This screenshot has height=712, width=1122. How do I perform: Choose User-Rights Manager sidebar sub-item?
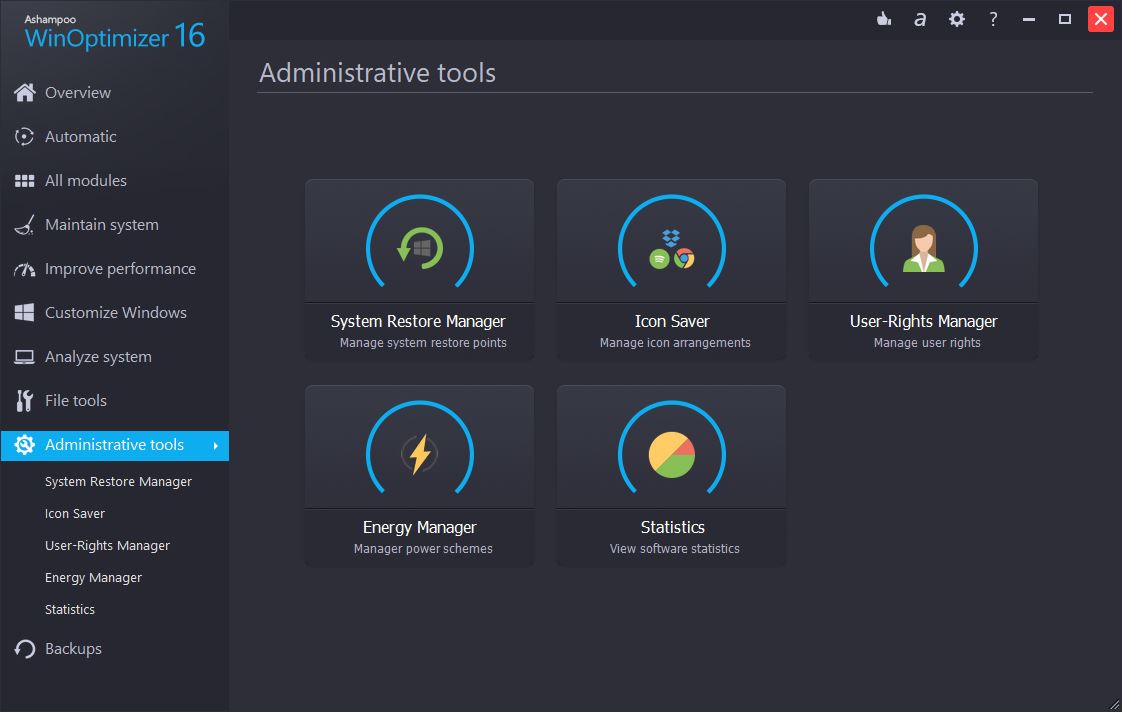coord(107,546)
